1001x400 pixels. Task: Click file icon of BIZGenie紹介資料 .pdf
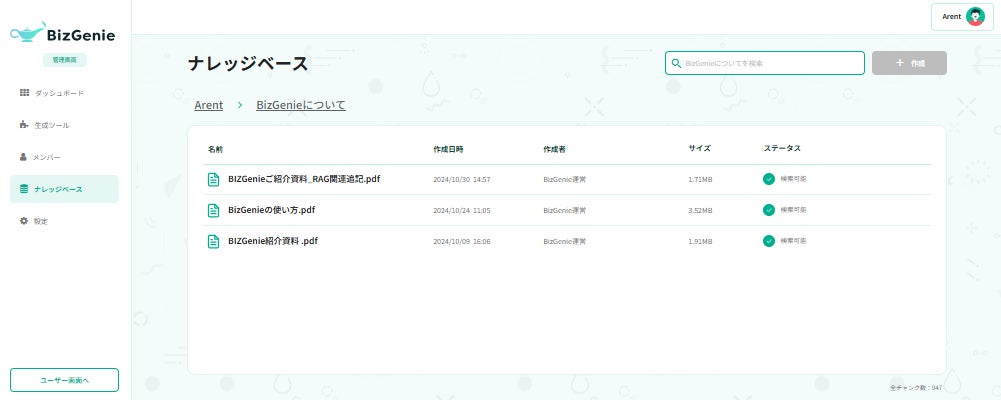(x=214, y=241)
